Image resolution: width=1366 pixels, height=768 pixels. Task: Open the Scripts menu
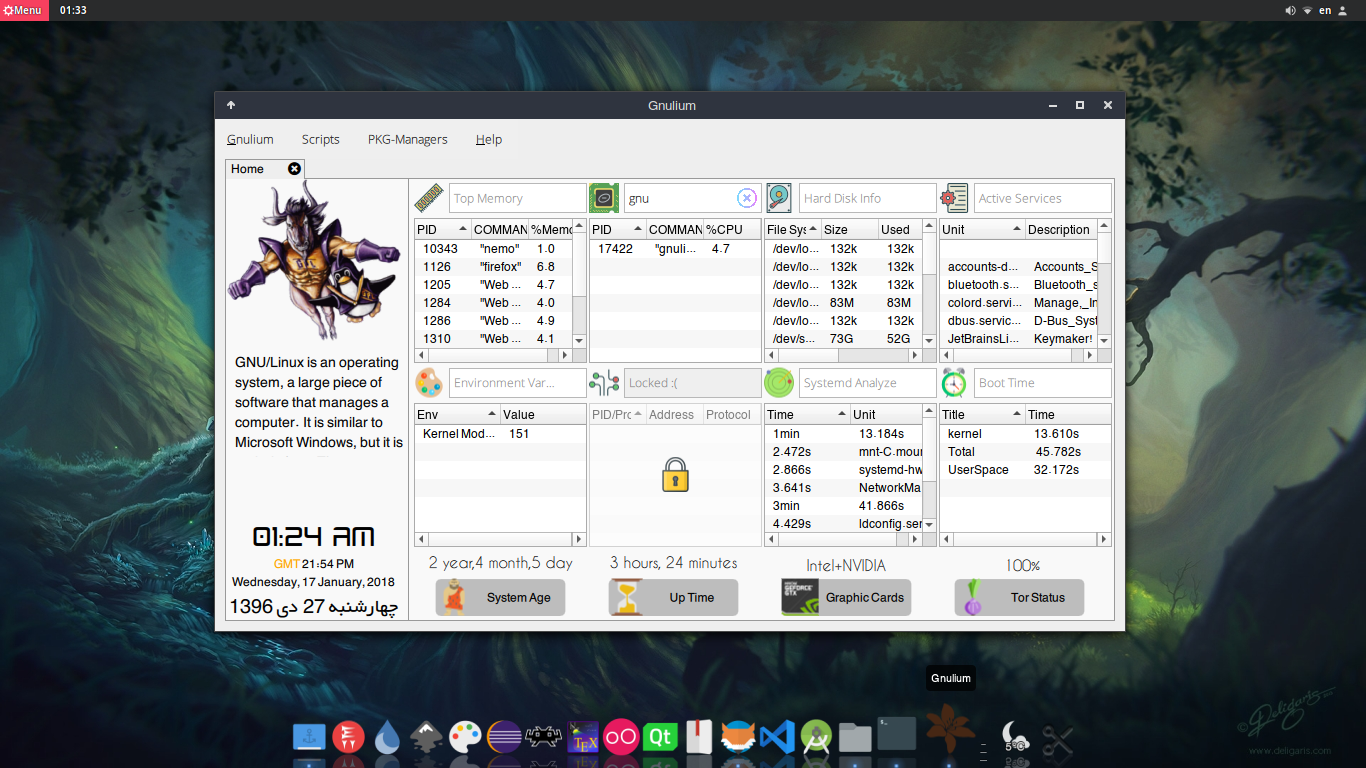(320, 139)
